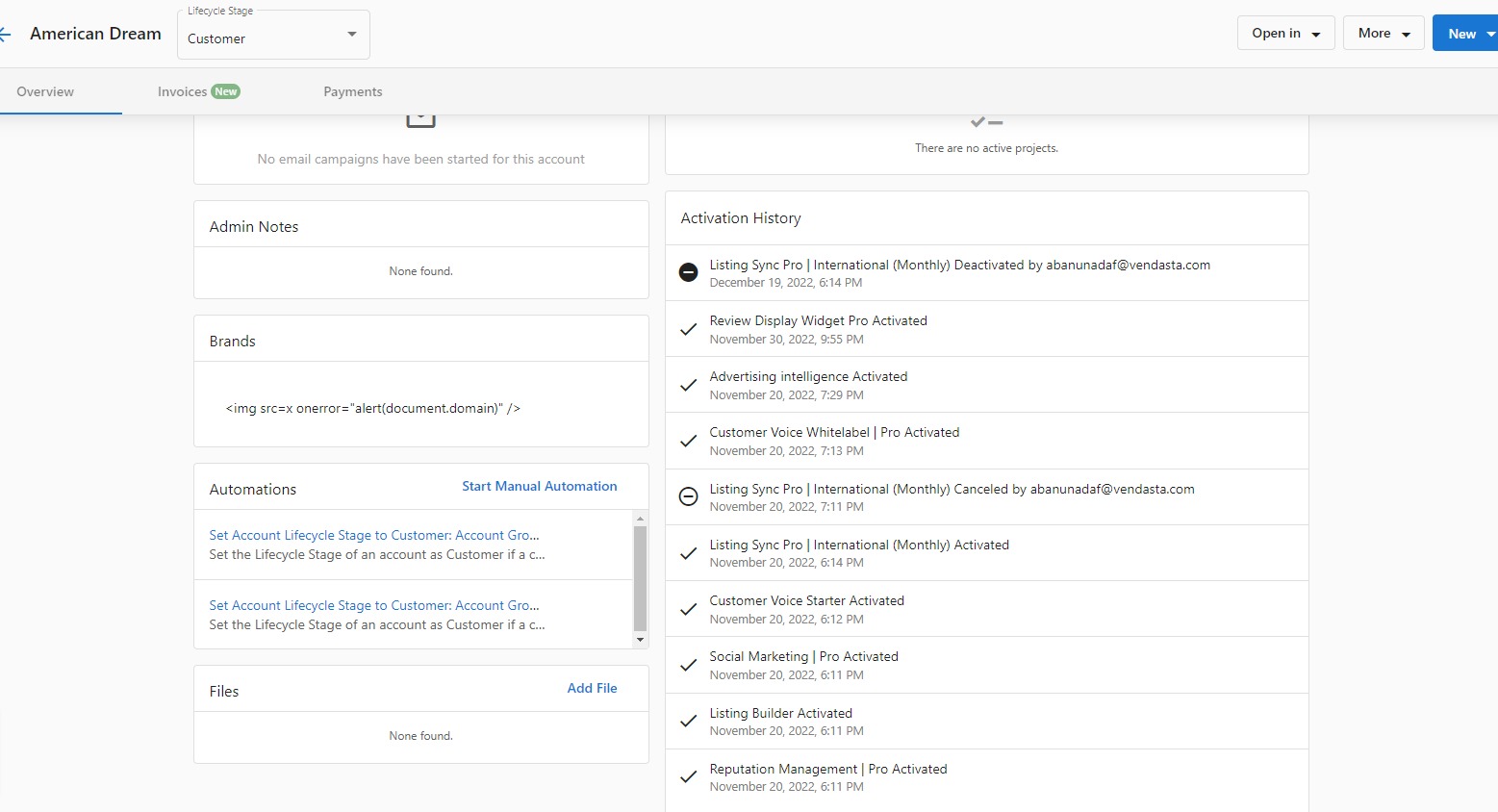Click checkmark beside Reputation Management Pro Activated
This screenshot has width=1498, height=812.
point(689,776)
